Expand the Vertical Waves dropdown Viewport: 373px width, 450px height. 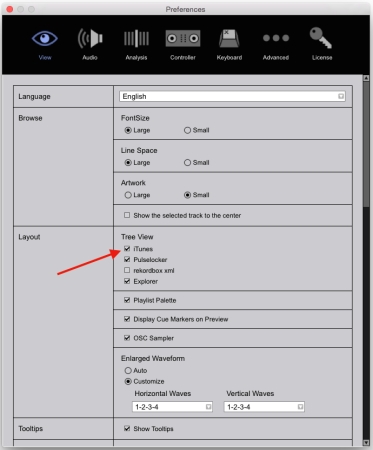(x=264, y=407)
